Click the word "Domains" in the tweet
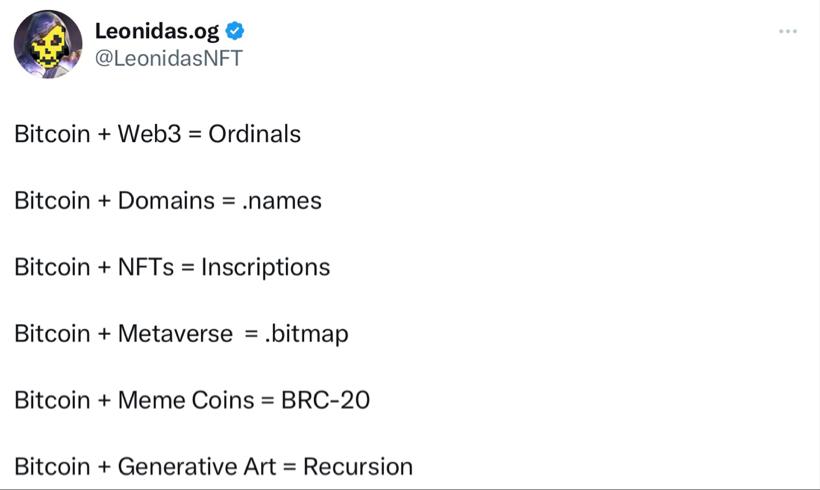This screenshot has width=820, height=490. pos(166,201)
